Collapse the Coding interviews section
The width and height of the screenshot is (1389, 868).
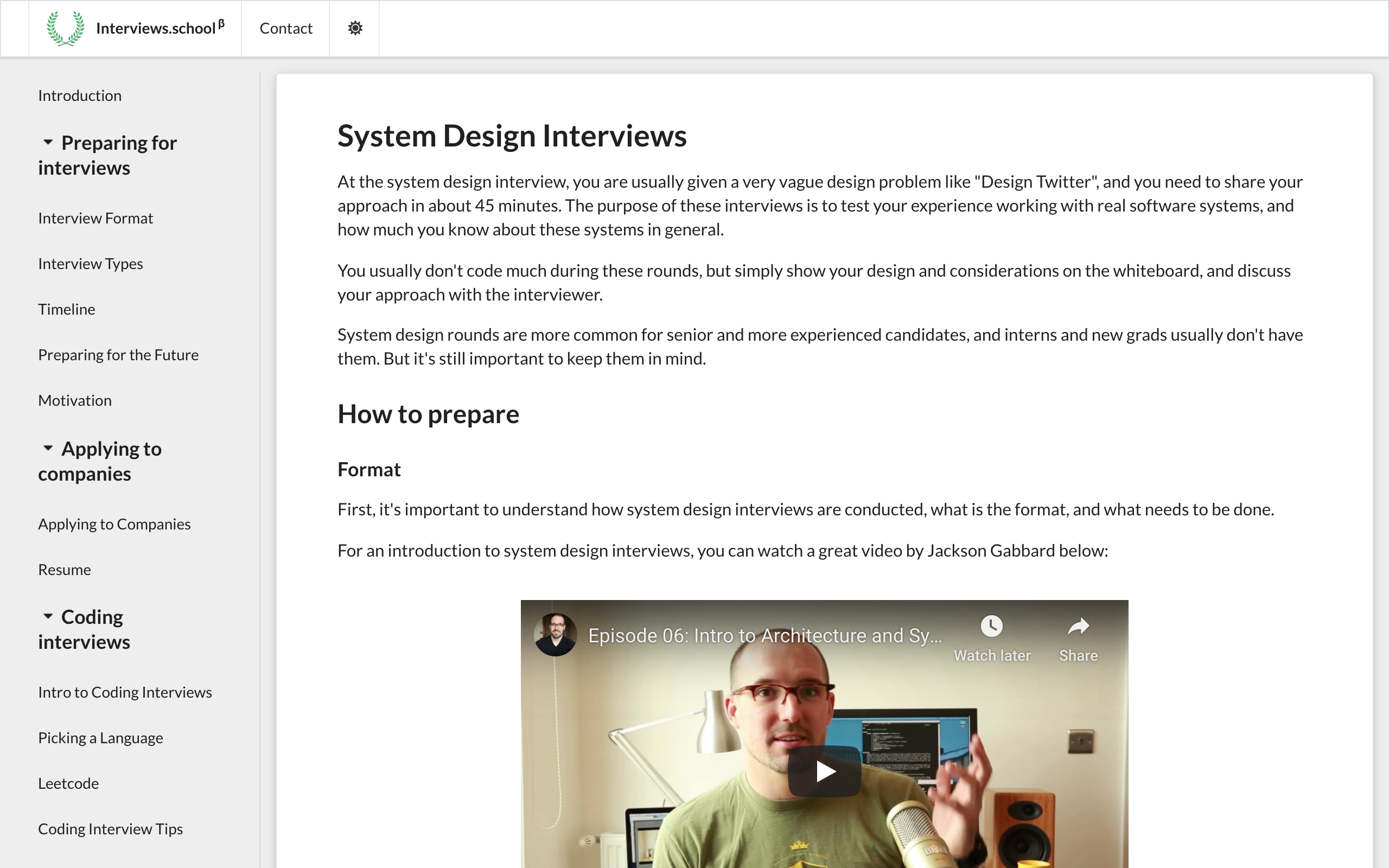point(48,615)
